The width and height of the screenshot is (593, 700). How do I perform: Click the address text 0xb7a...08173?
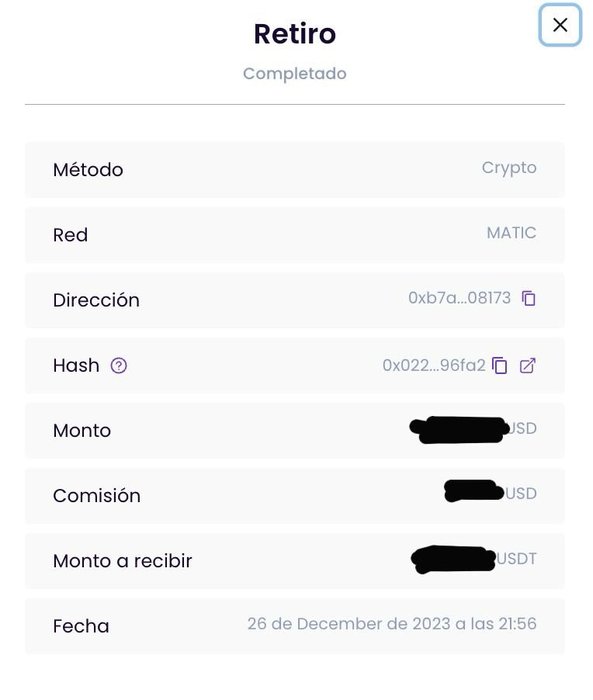459,298
